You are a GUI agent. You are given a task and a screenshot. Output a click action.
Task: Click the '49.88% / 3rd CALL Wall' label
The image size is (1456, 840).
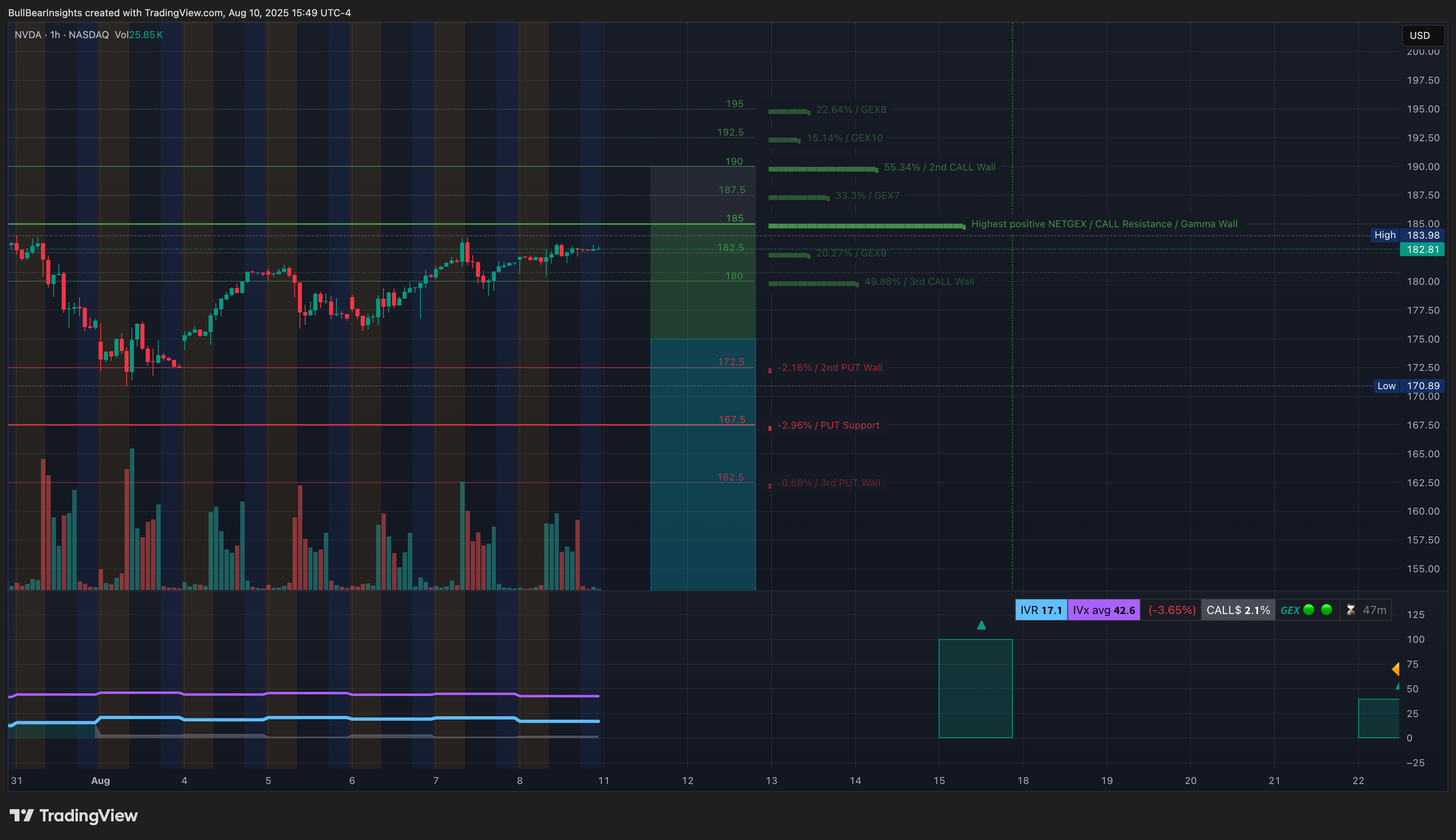coord(919,282)
